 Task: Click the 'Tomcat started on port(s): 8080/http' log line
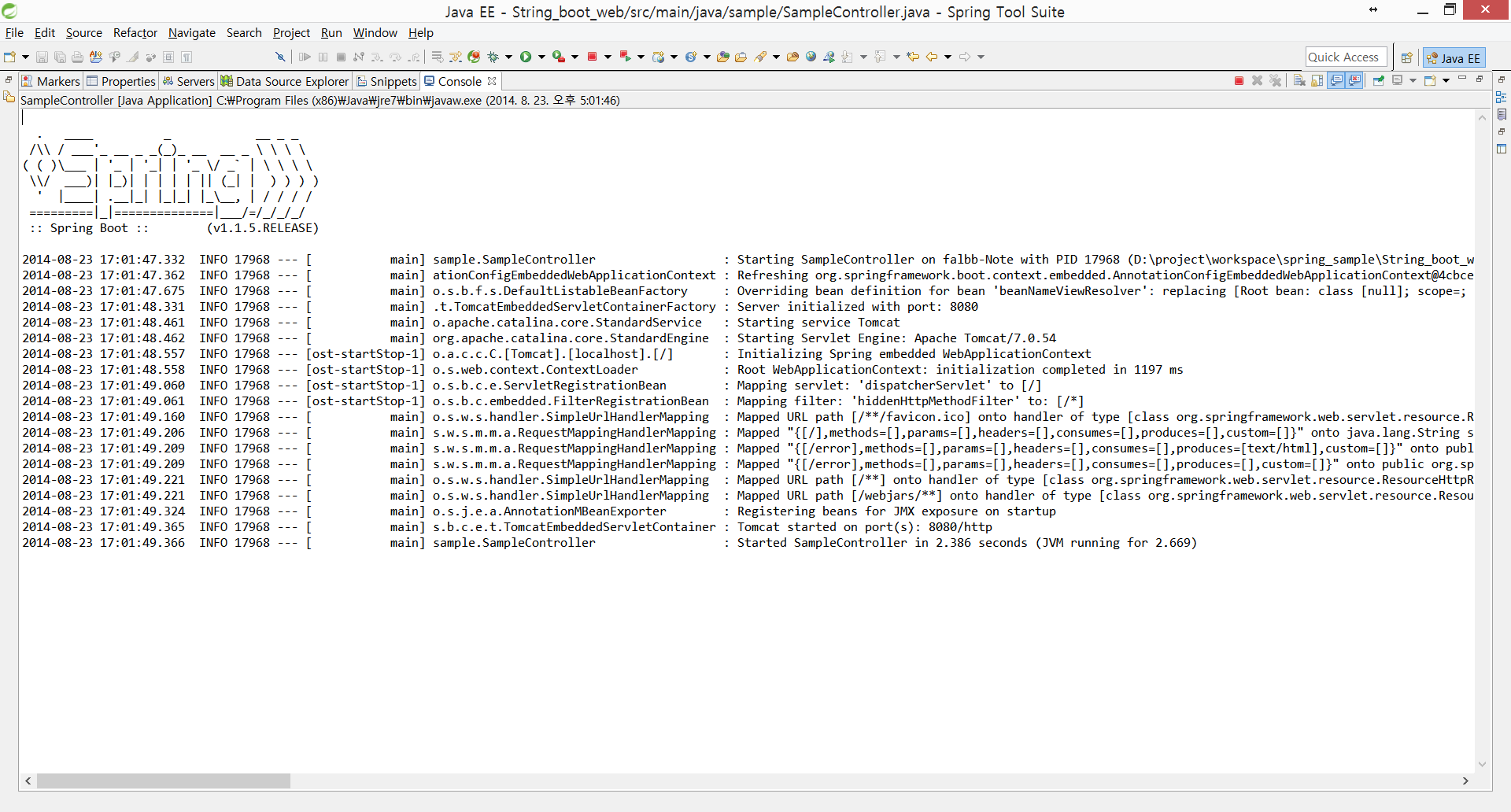[864, 527]
